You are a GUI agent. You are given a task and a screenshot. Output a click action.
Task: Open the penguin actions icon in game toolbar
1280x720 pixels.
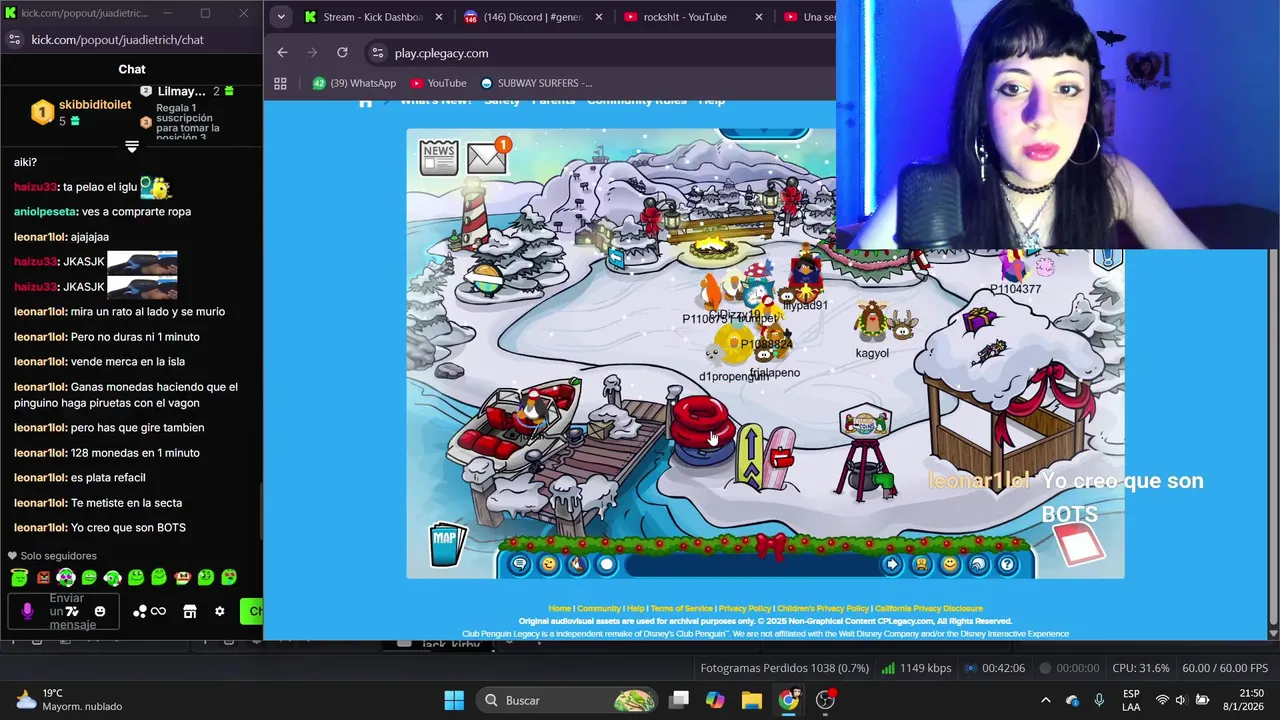point(577,564)
